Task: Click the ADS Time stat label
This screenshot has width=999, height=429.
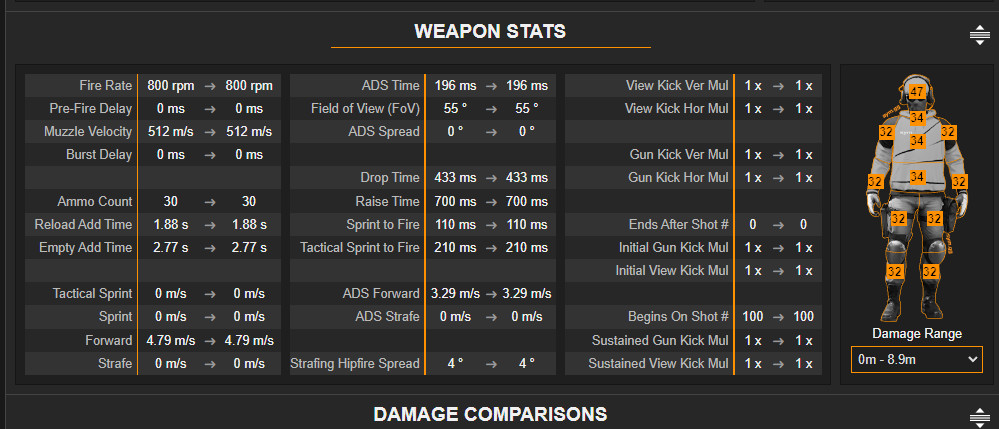Action: click(x=391, y=86)
